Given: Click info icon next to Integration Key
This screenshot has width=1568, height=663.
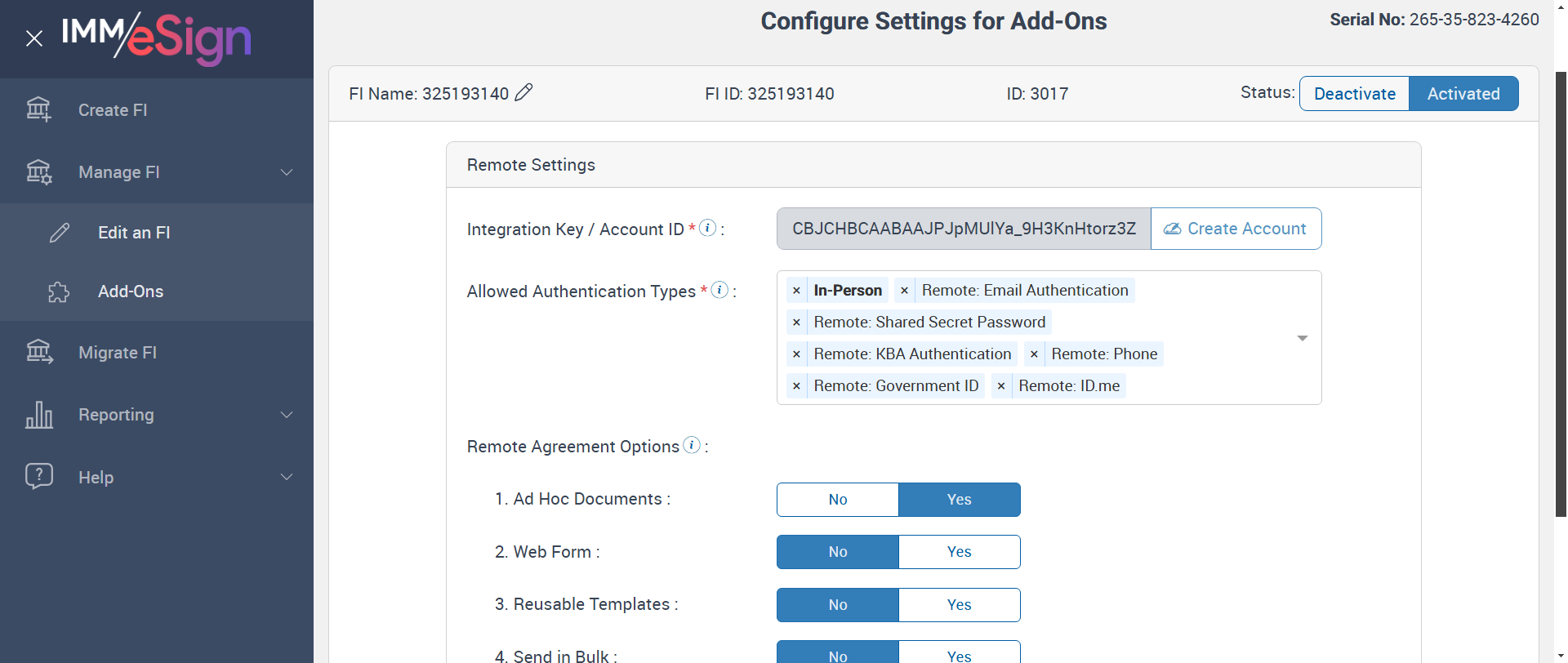Looking at the screenshot, I should [x=708, y=228].
